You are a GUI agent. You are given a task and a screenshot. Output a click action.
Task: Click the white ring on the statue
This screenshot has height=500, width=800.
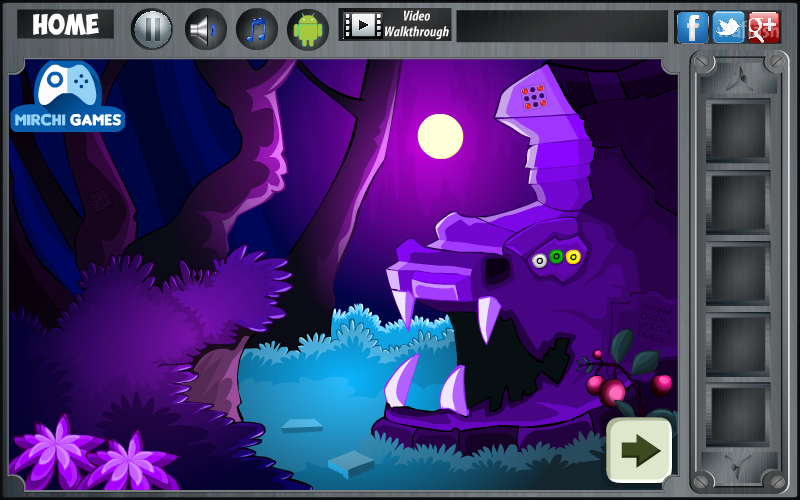point(539,261)
